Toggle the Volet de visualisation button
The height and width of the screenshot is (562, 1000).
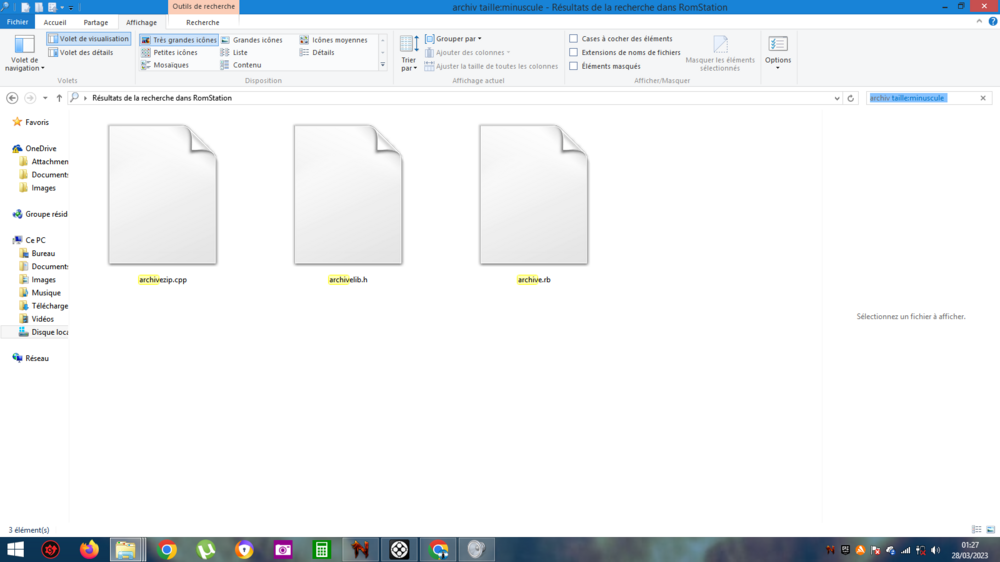tap(88, 39)
